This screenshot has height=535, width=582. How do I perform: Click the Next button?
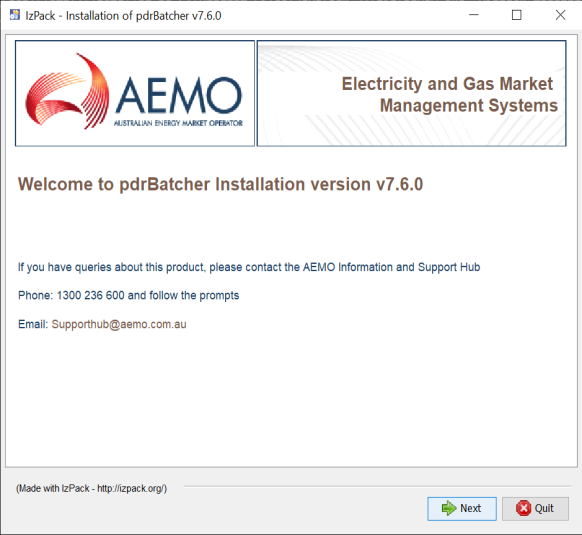tap(462, 509)
